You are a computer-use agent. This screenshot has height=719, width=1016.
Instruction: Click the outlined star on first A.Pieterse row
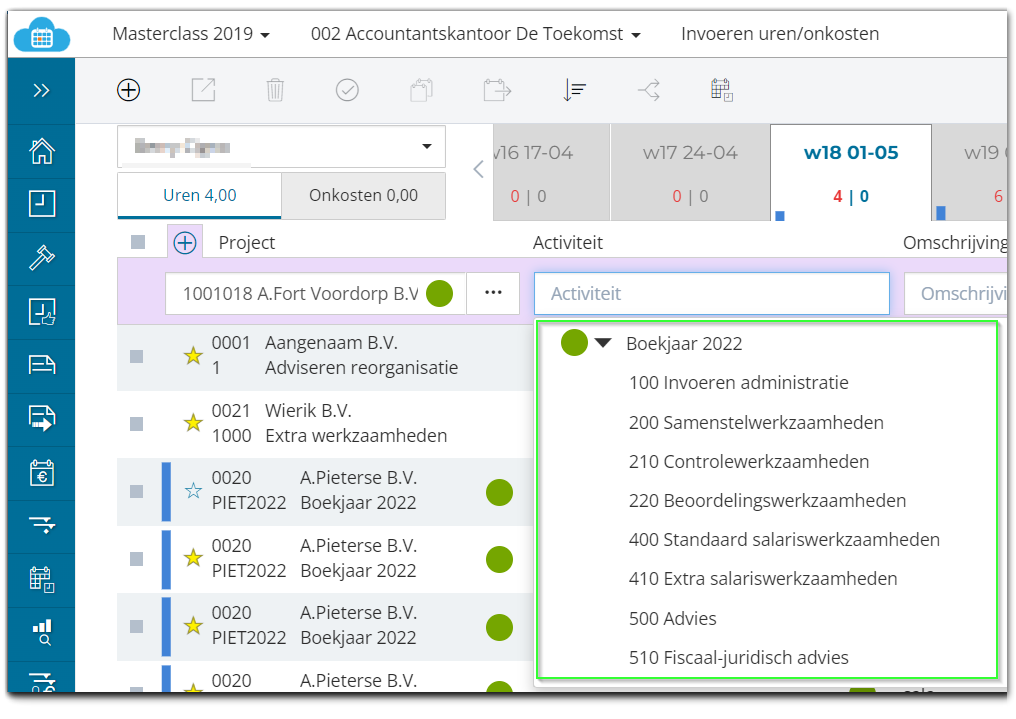pyautogui.click(x=193, y=491)
